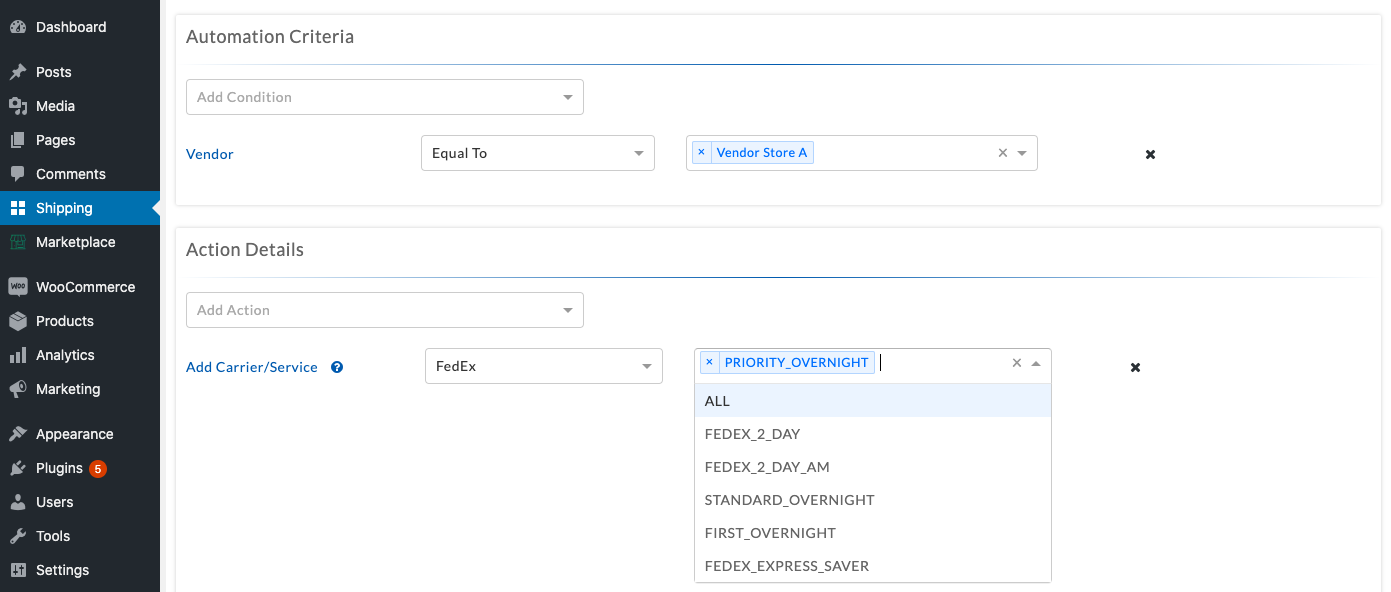The width and height of the screenshot is (1391, 592).
Task: Click the Vendor condition label link
Action: pos(210,154)
